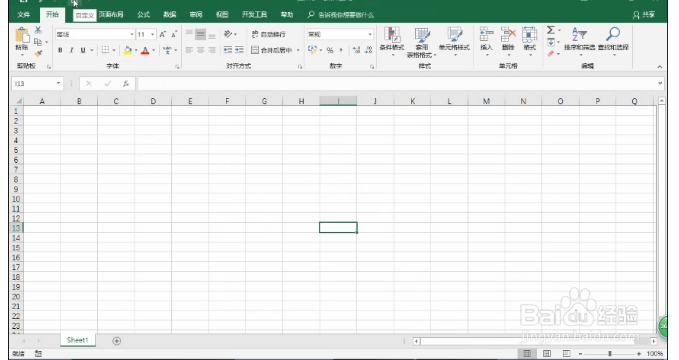Viewport: 679px width, 360px height.
Task: Apply the yellow fill color bucket
Action: (128, 50)
